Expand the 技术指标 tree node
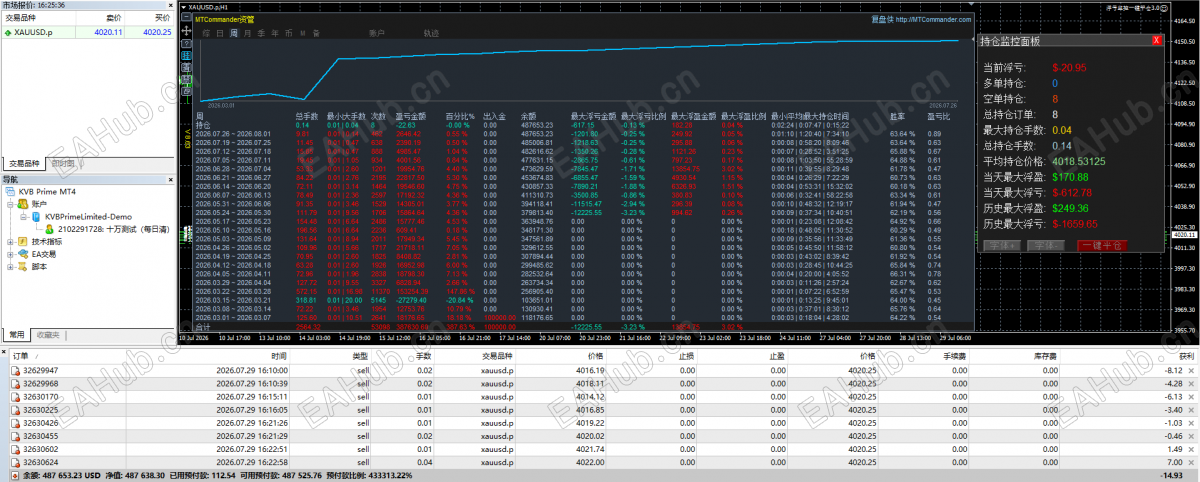The image size is (1200, 482). coord(10,242)
